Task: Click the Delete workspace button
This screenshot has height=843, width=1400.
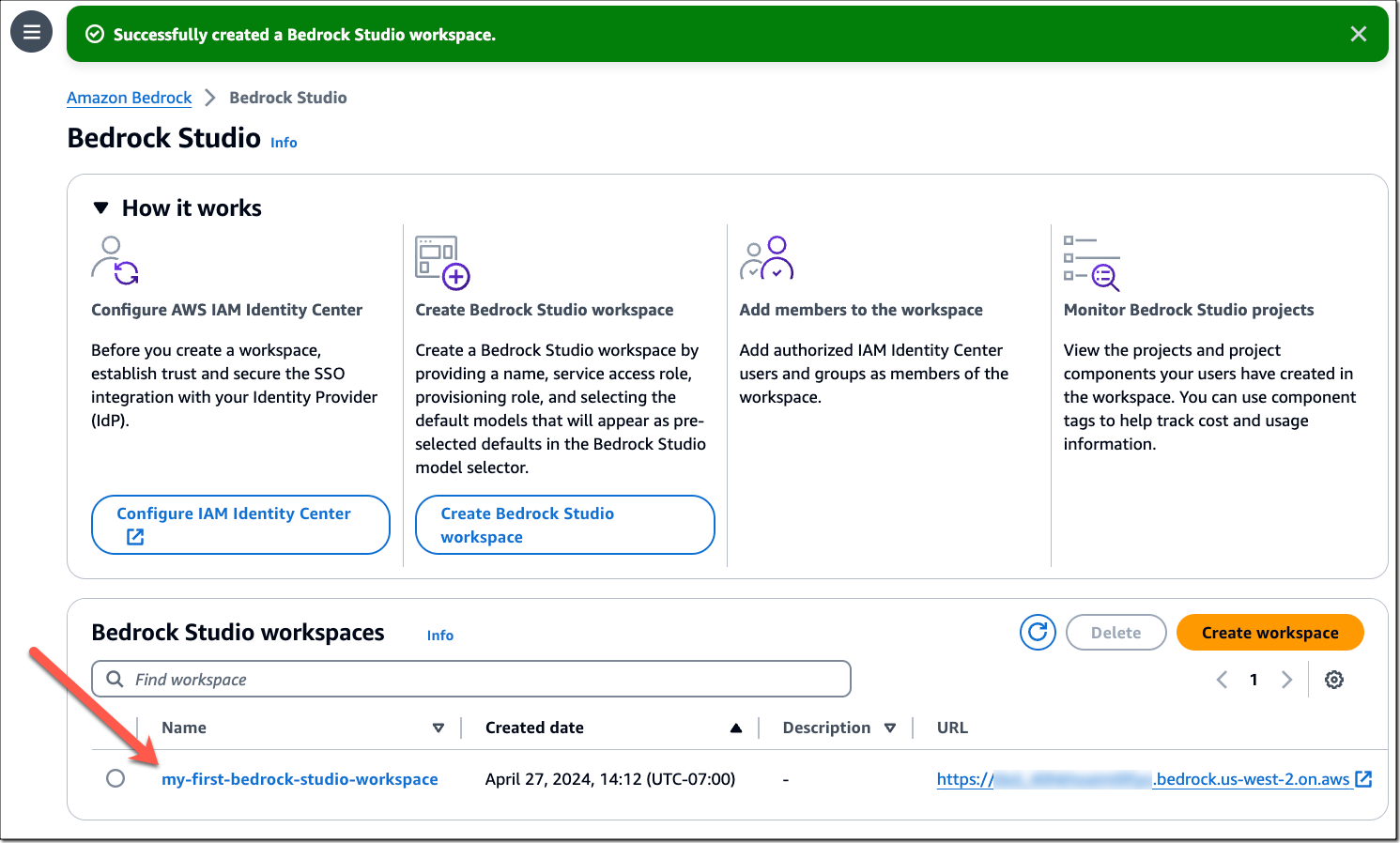Action: click(x=1115, y=633)
